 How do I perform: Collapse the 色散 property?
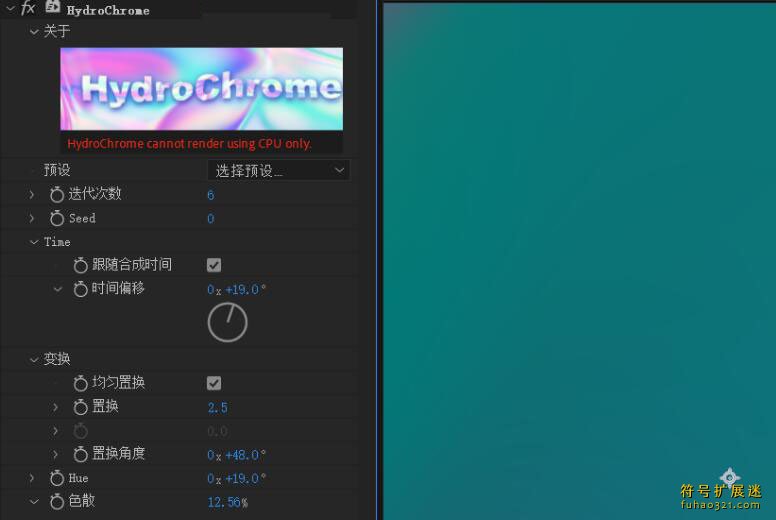click(x=34, y=502)
